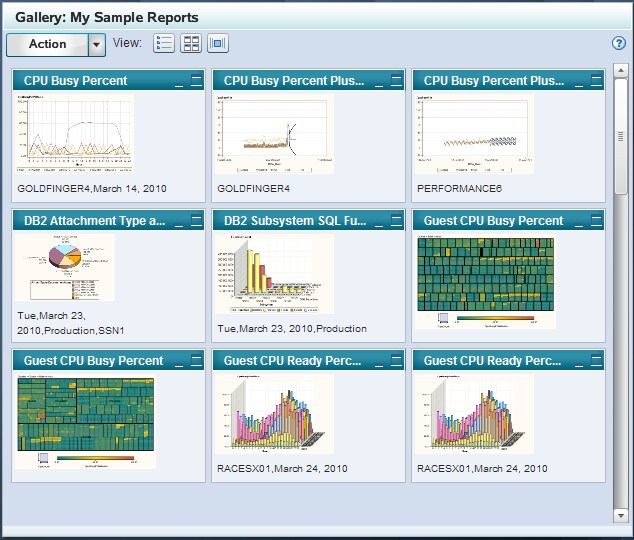
Task: Minimize the DB2 Attachment Type panel
Action: pyautogui.click(x=179, y=221)
